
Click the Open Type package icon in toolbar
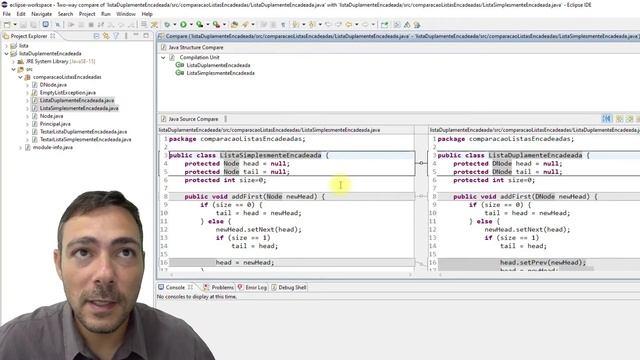[x=234, y=25]
